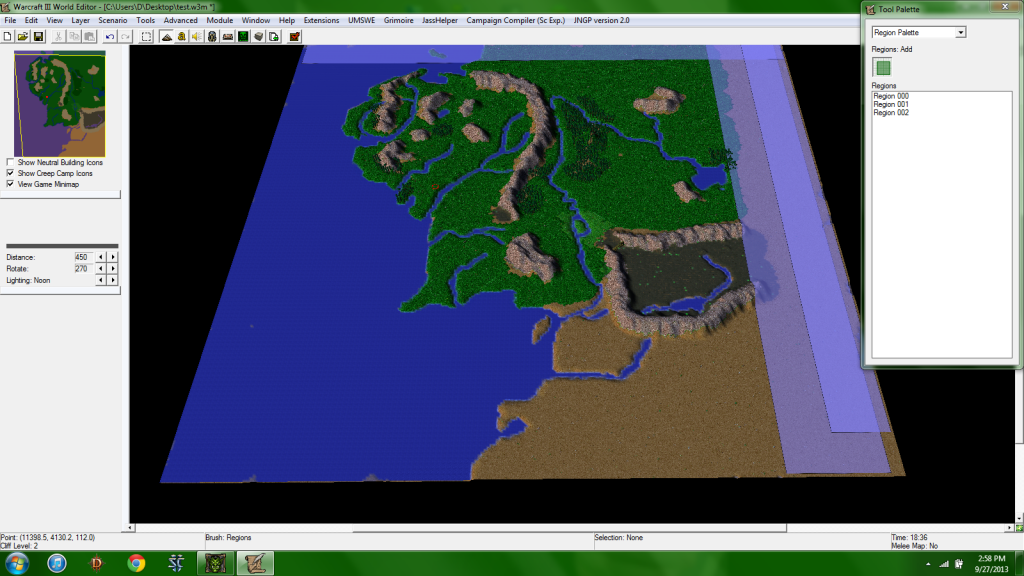Click the Brush: Regions status bar text
The image size is (1024, 576).
pyautogui.click(x=229, y=537)
